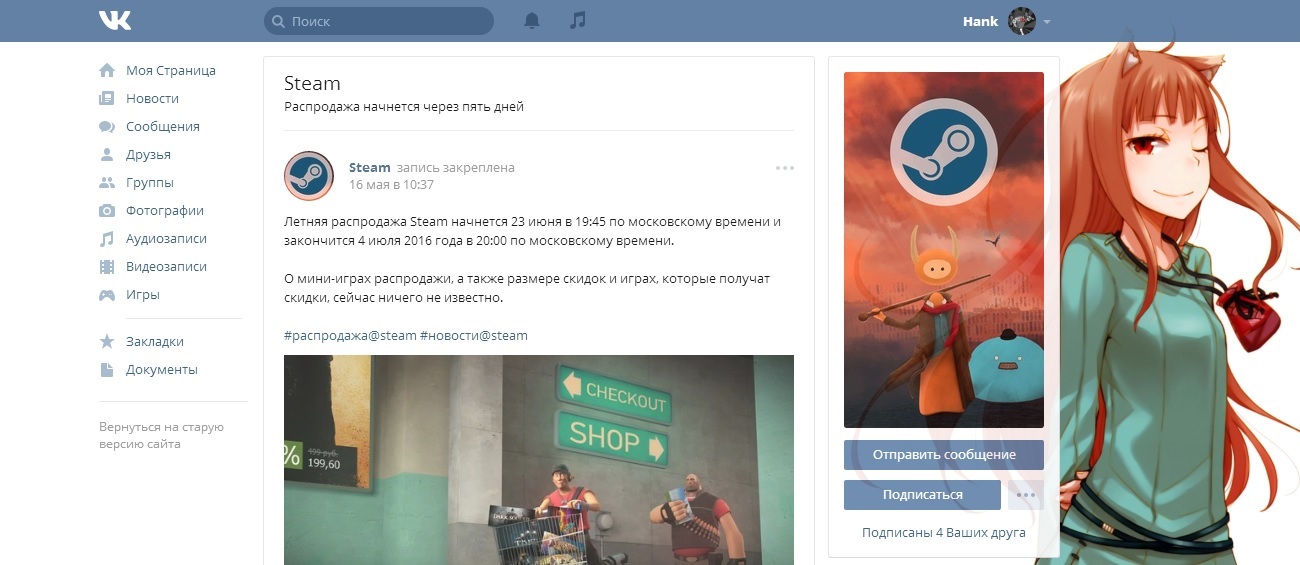Click the Steam community title heading
1300x565 pixels.
click(312, 83)
